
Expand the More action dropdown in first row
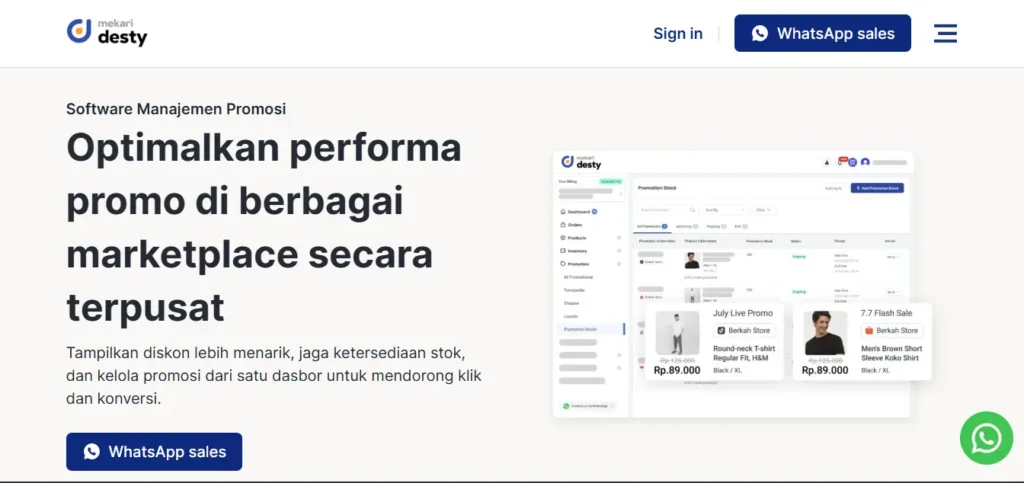tap(892, 257)
